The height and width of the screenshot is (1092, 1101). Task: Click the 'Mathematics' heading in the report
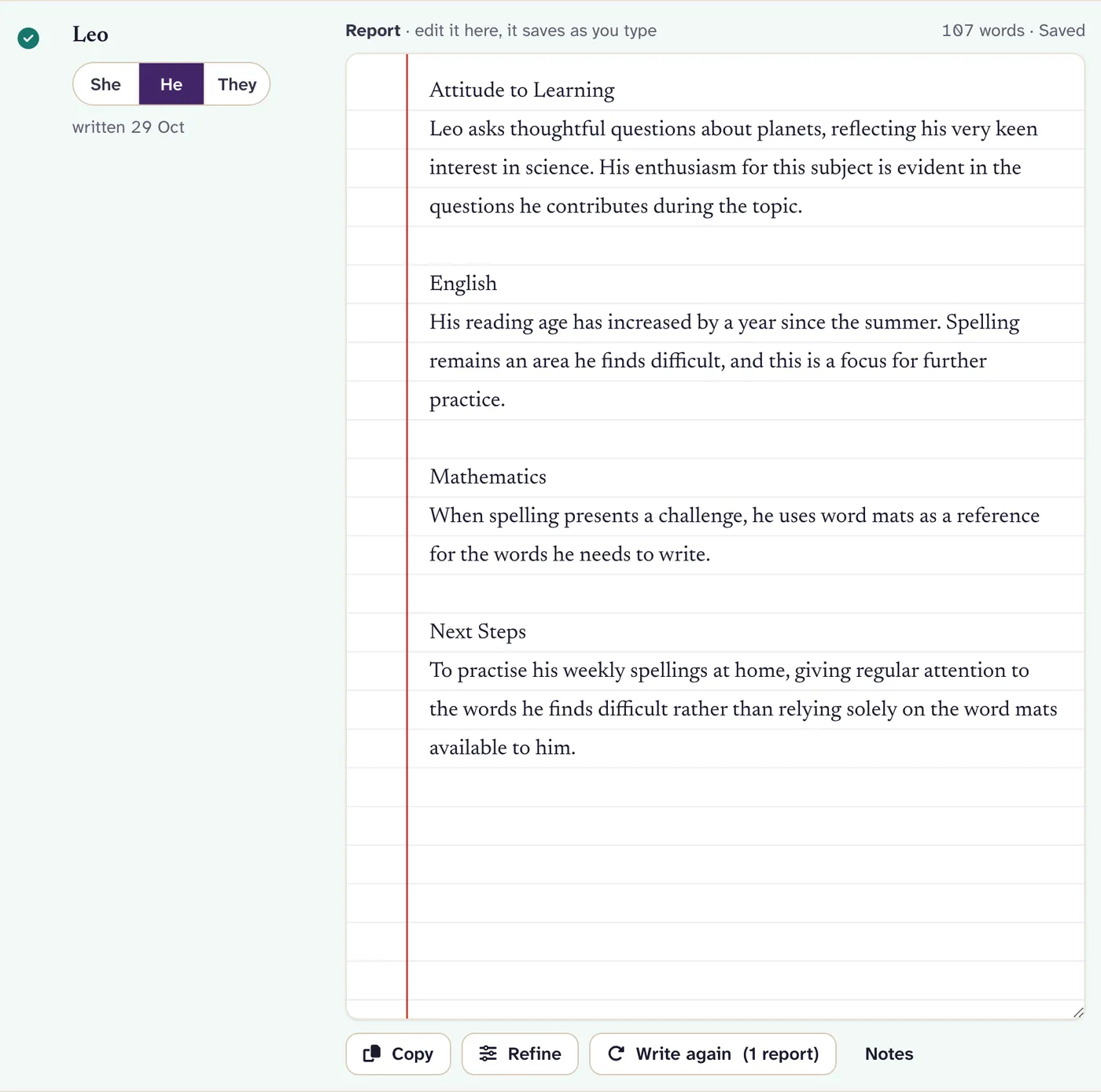pyautogui.click(x=488, y=477)
